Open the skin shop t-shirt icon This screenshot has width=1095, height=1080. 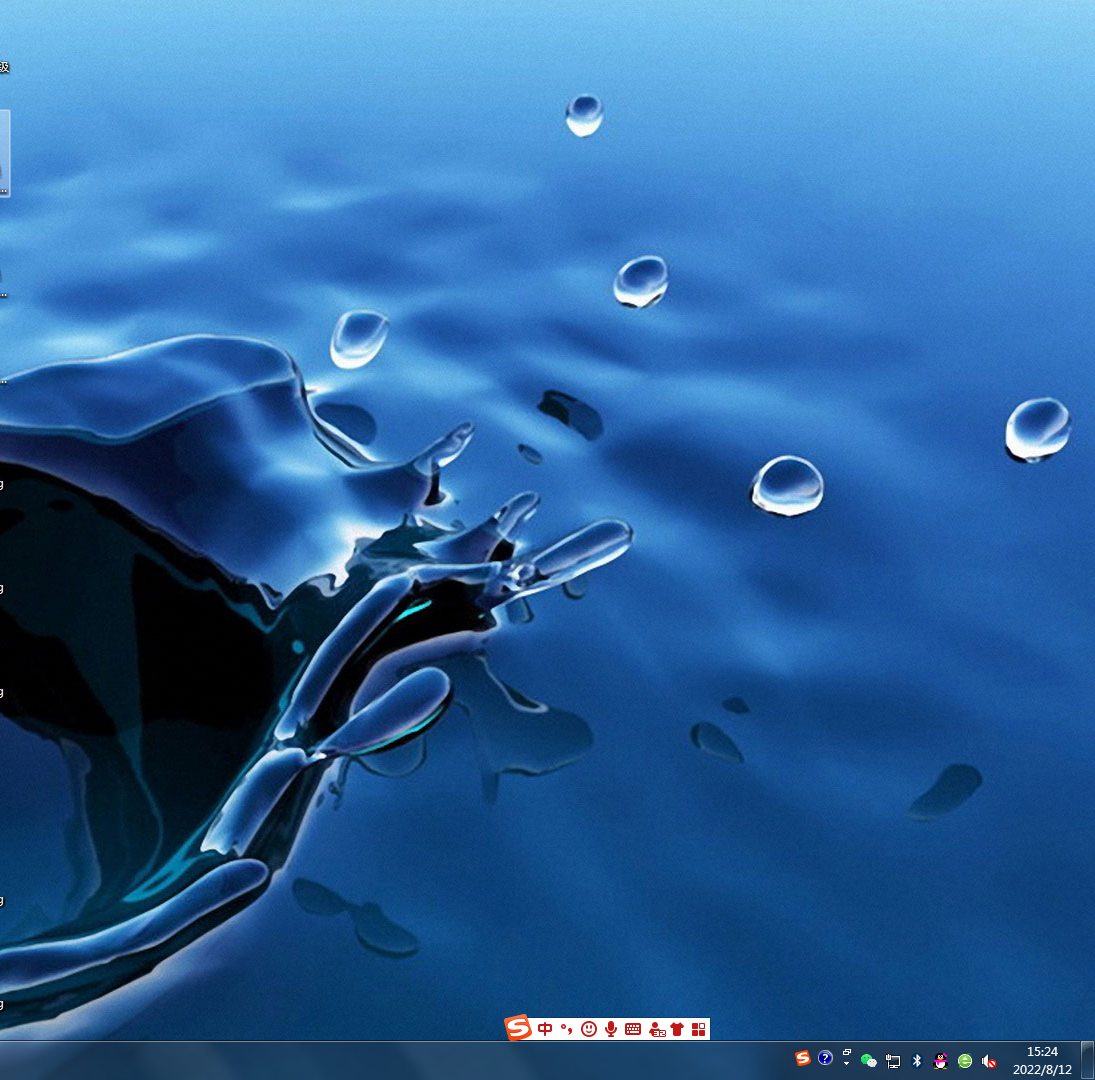(x=677, y=1029)
